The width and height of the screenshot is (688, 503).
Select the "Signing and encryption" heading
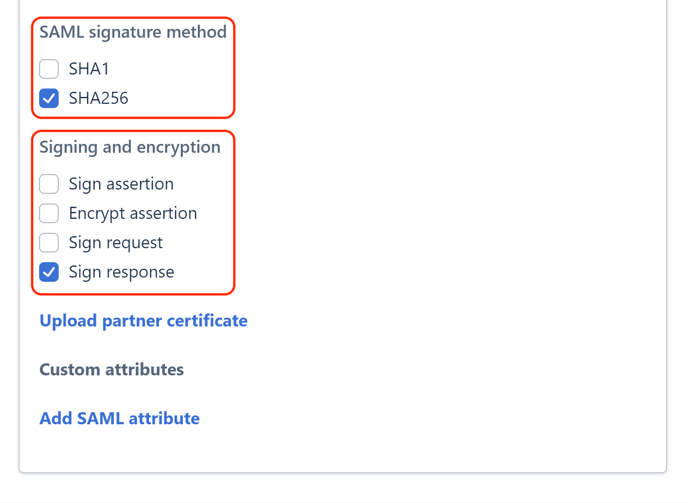coord(130,147)
